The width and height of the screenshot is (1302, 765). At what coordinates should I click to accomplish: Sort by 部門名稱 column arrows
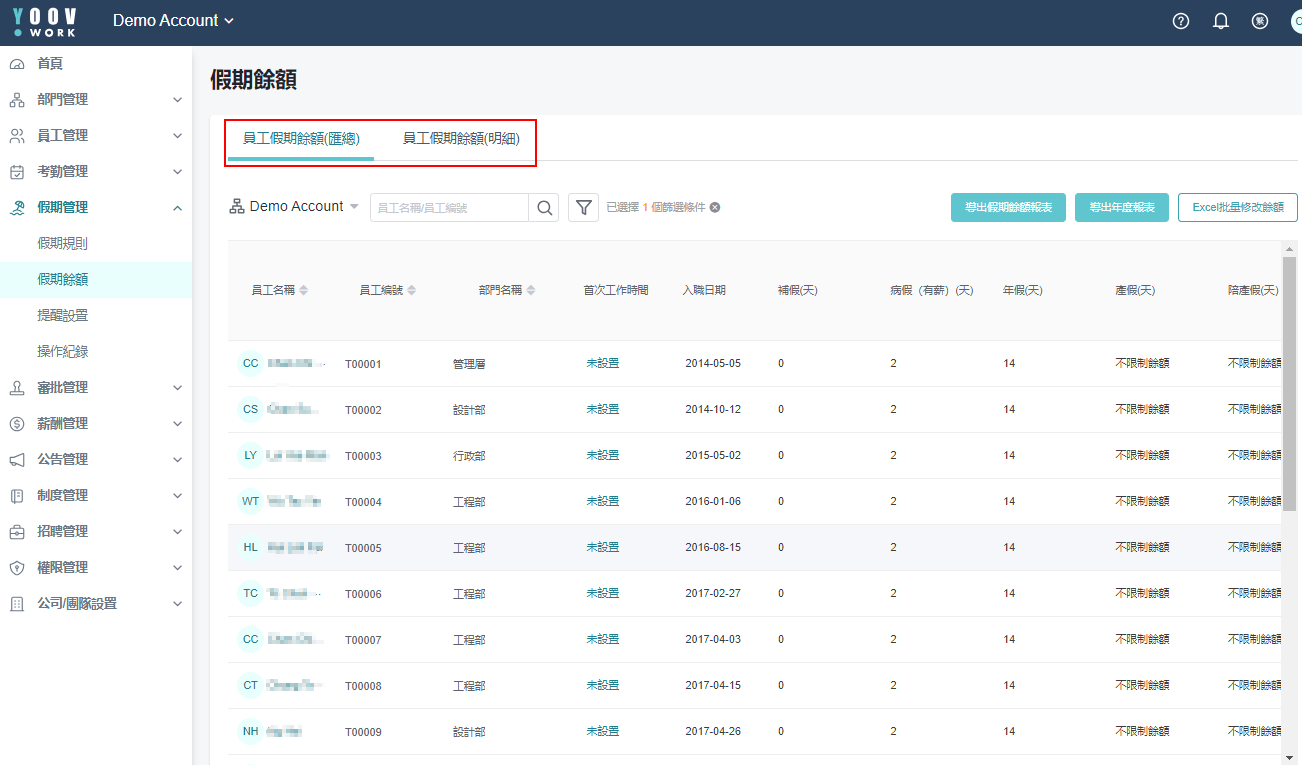pos(531,290)
